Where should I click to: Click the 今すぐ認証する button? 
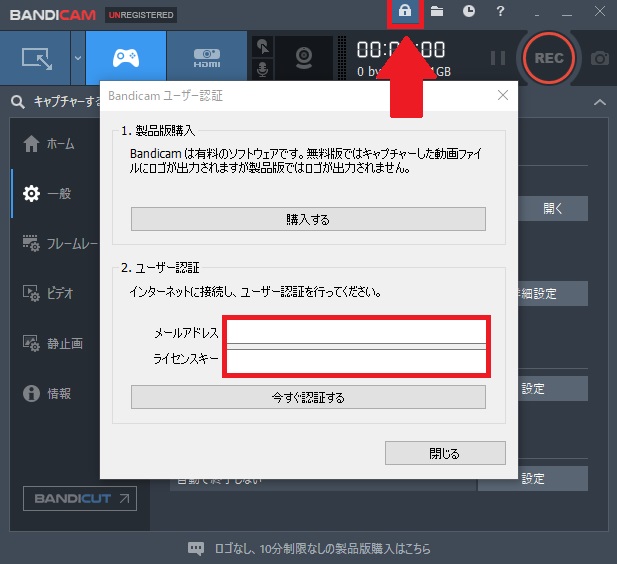click(x=308, y=397)
